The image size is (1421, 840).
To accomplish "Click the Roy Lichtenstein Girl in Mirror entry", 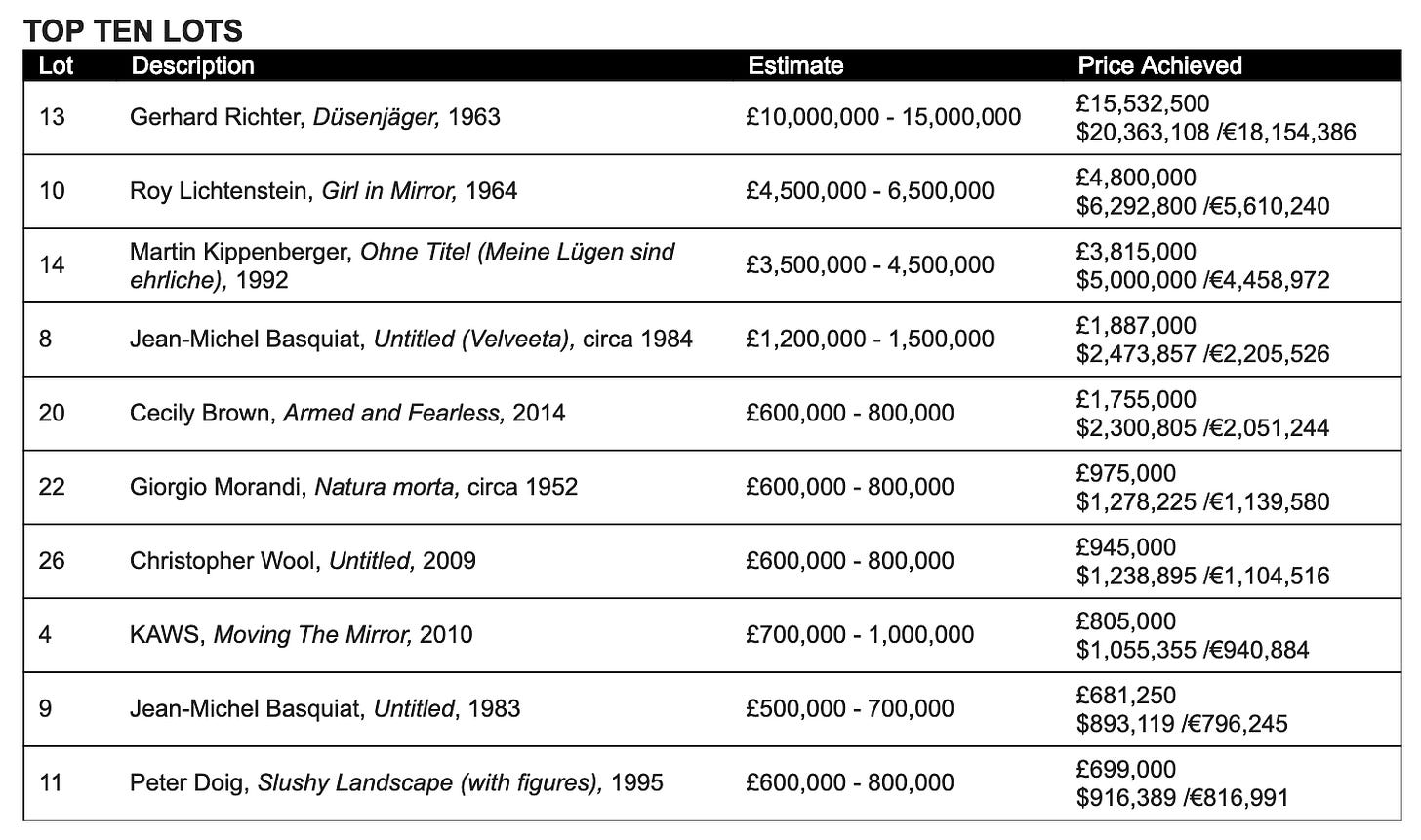I will pyautogui.click(x=323, y=190).
